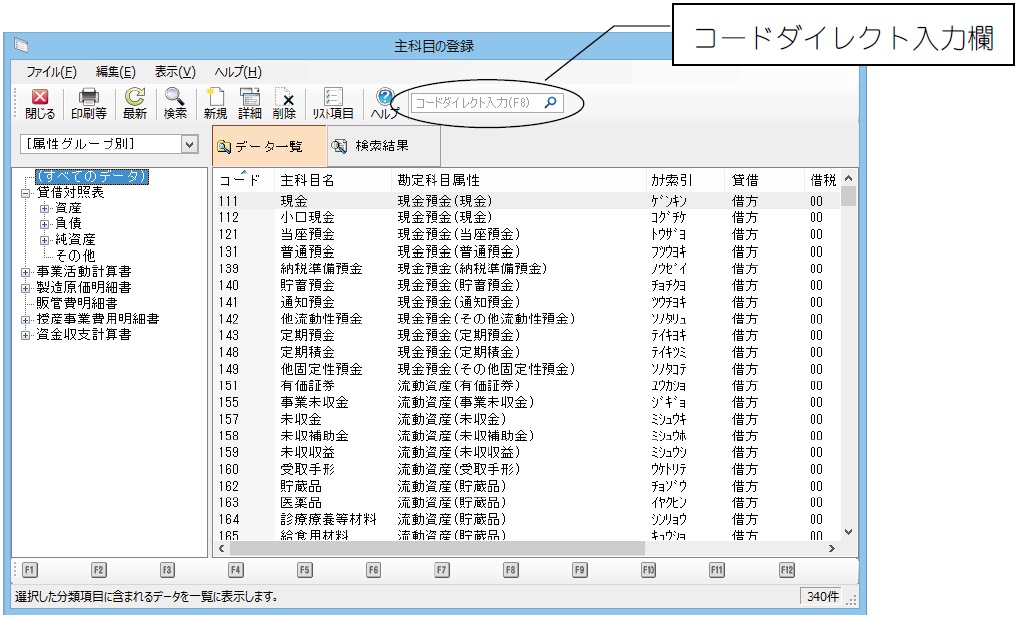Open 詳細 details for selected item

click(250, 103)
